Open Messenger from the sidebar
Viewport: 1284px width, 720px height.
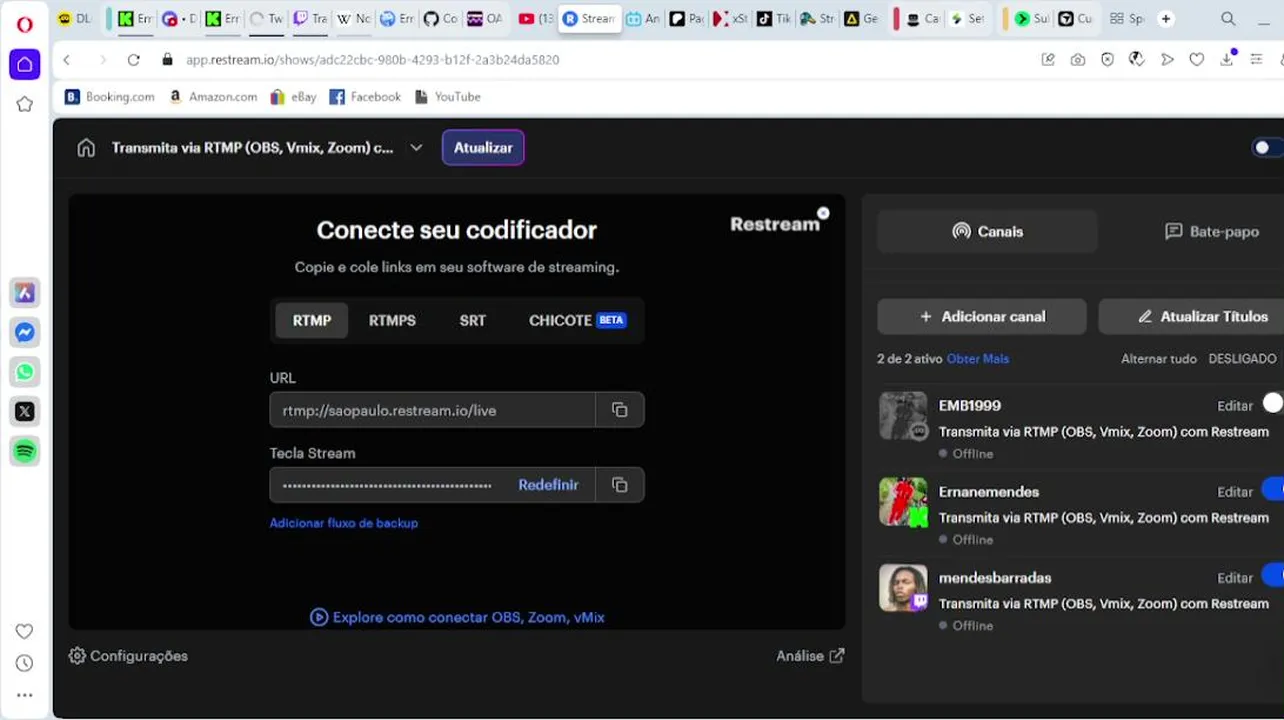coord(25,333)
